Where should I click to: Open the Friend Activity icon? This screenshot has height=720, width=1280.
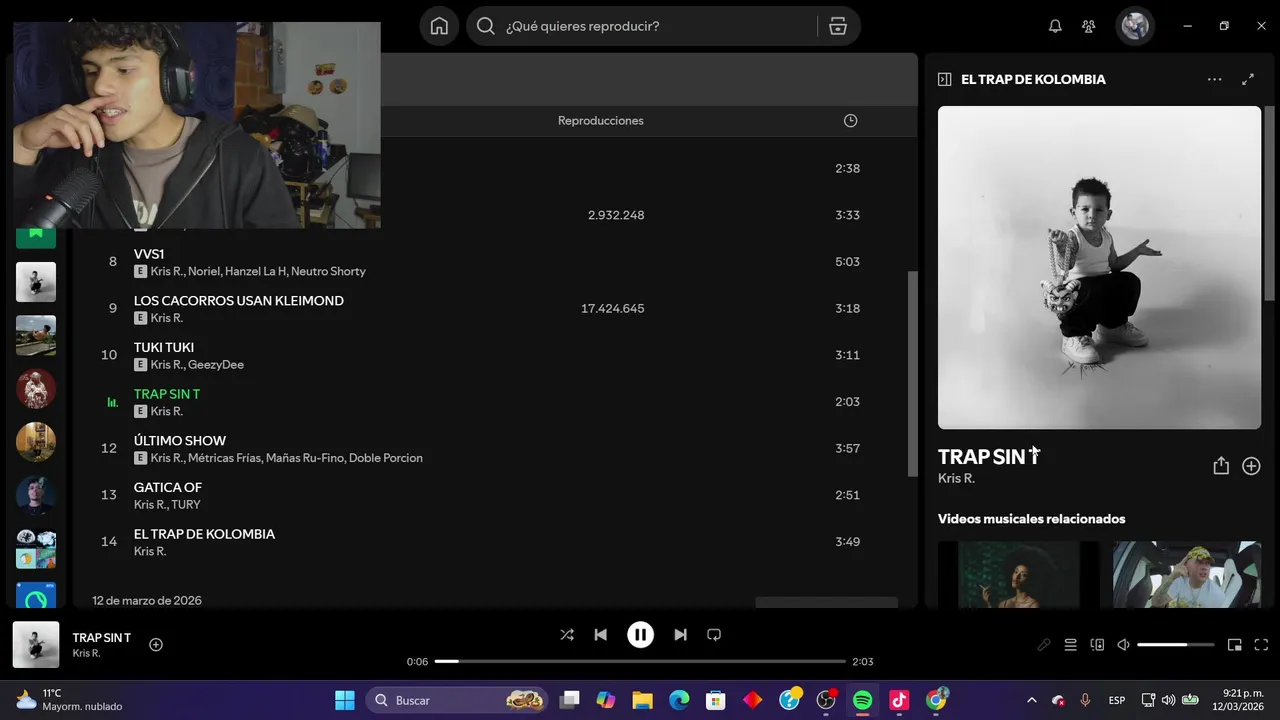point(1089,26)
